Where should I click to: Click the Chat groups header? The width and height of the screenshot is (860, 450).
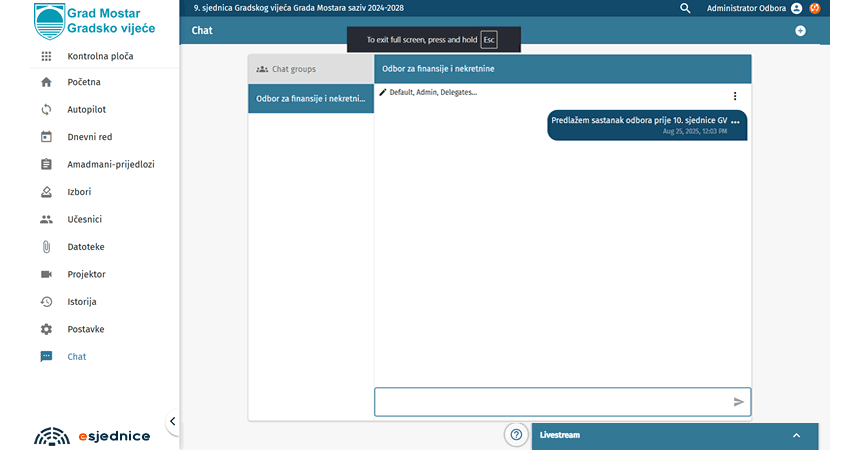(x=311, y=69)
